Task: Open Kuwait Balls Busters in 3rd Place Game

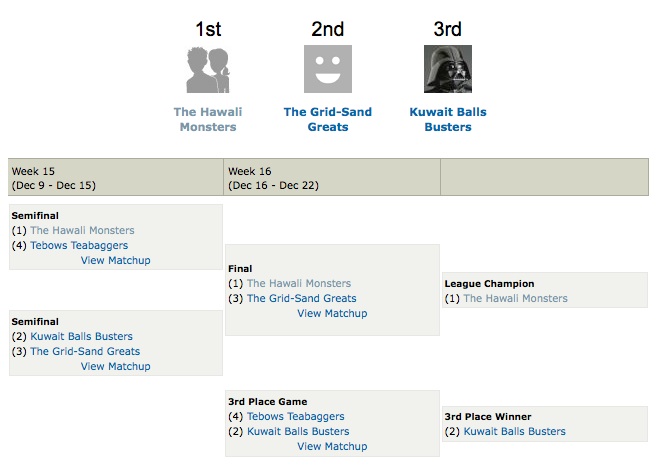Action: coord(298,431)
